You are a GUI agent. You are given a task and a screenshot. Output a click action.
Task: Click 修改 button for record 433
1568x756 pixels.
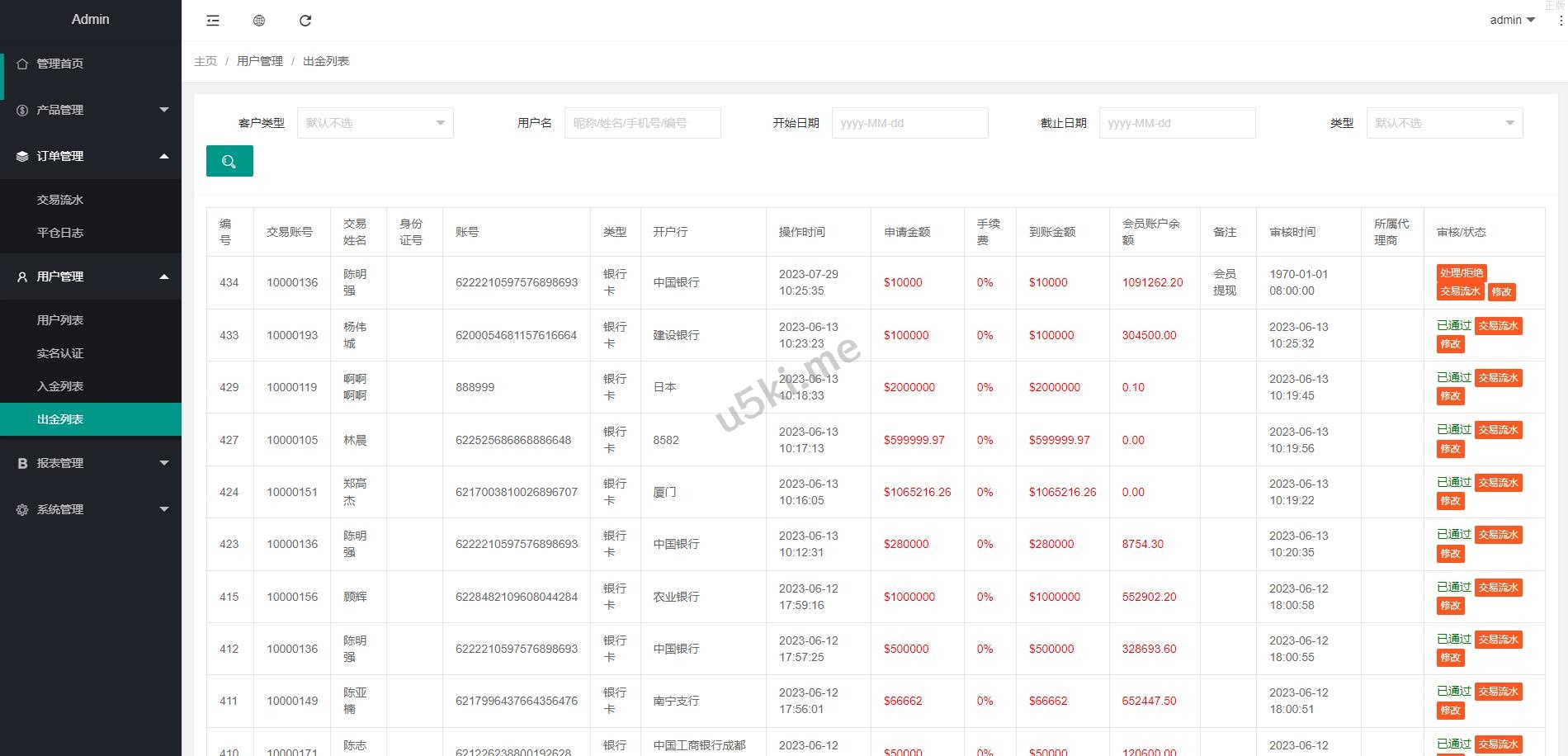click(1450, 344)
